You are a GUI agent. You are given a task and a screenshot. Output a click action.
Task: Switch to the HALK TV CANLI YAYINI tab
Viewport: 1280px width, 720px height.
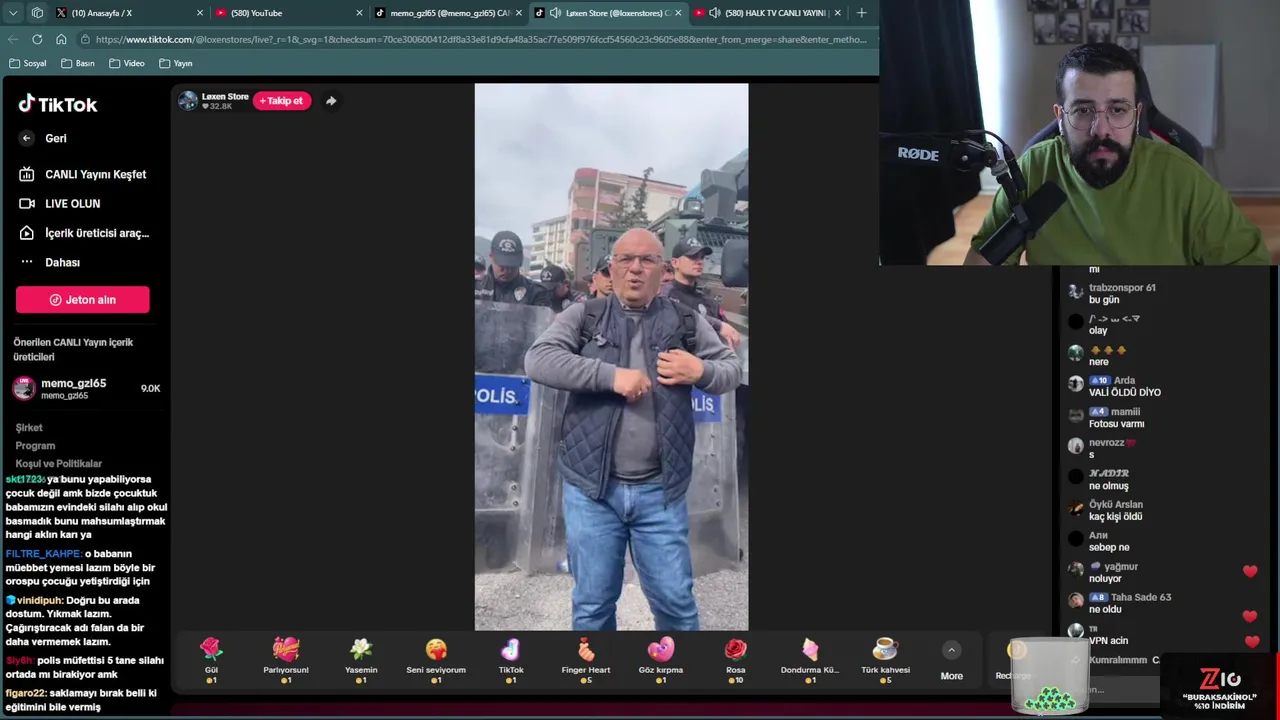click(x=768, y=13)
